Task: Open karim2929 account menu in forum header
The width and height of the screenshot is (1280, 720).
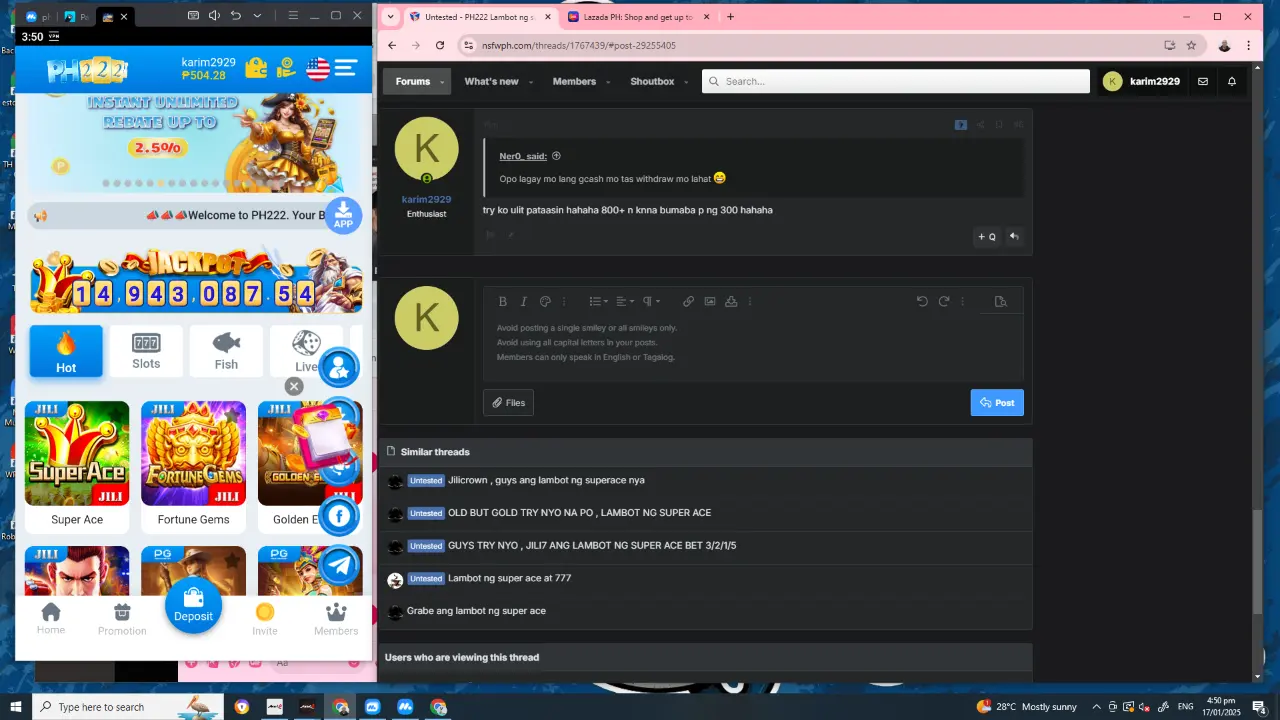Action: tap(1141, 81)
